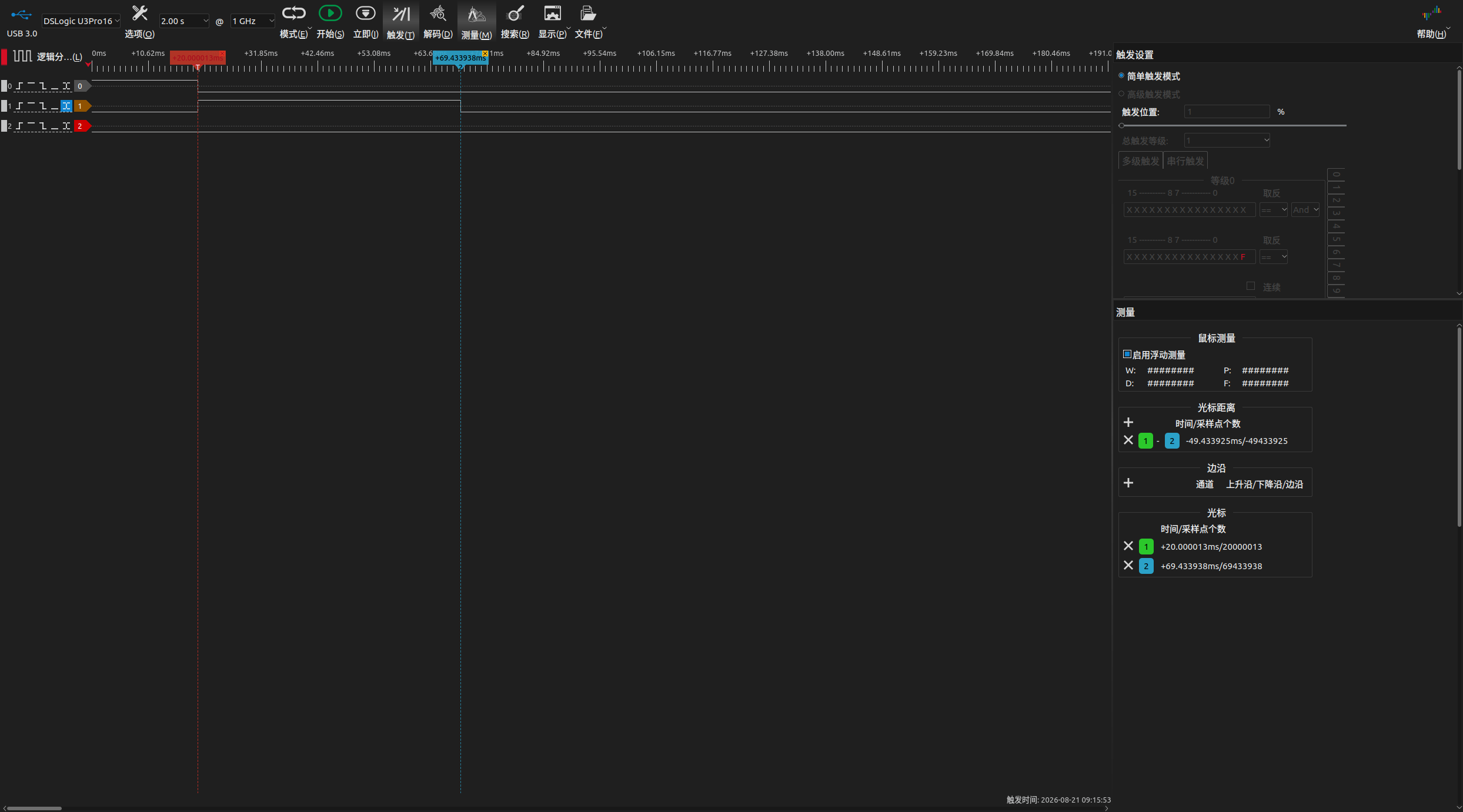Toggle the Trigger (触发) panel icon
This screenshot has height=812, width=1463.
click(401, 14)
